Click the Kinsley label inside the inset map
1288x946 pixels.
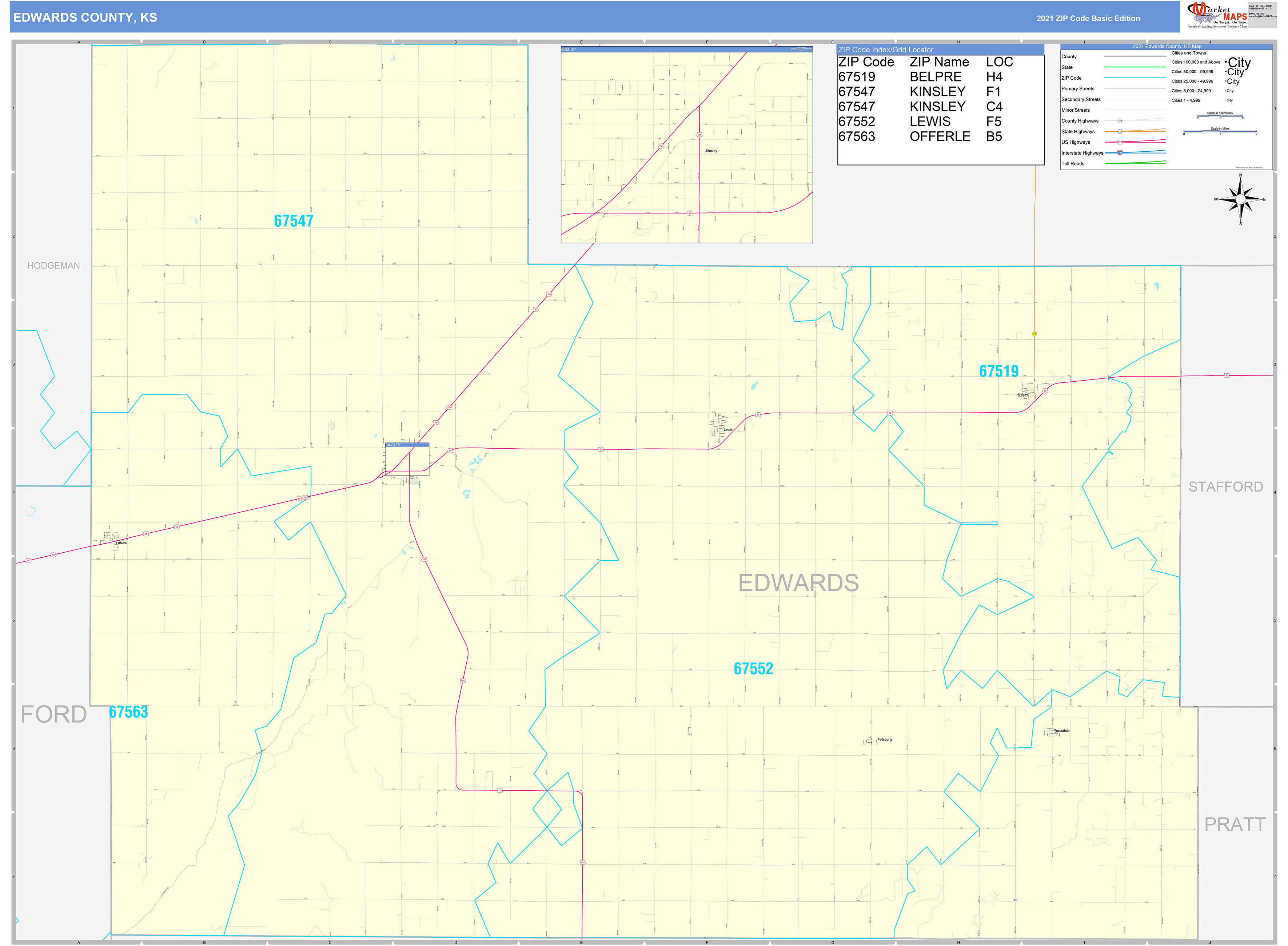click(711, 151)
